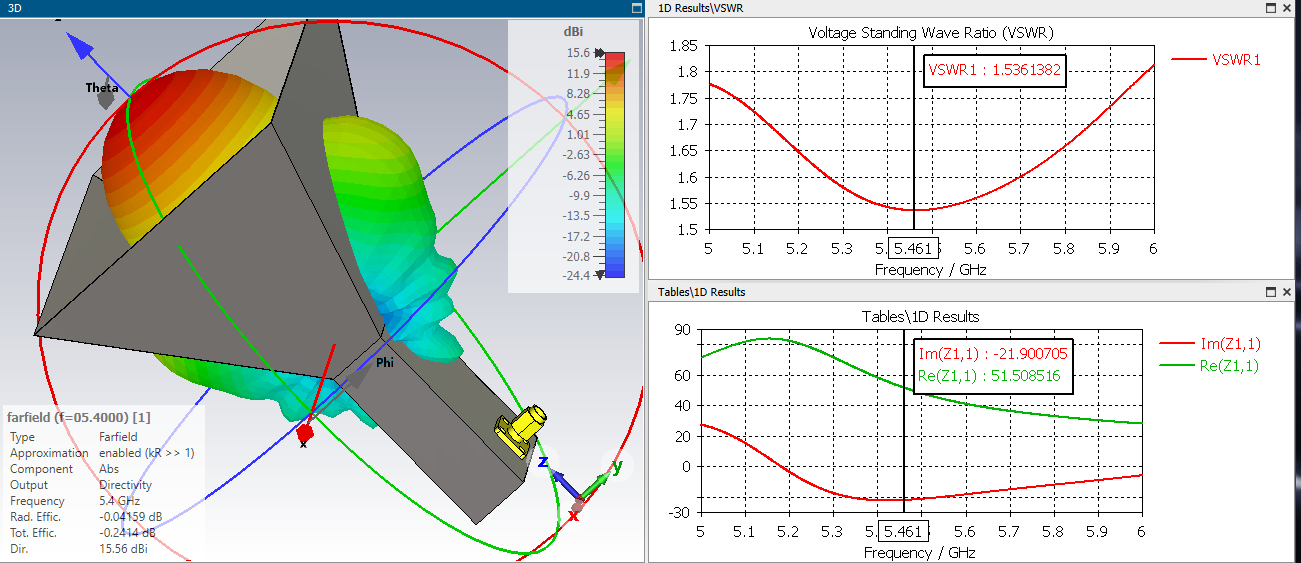Screen dimensions: 1301x563
Task: Click the farfield (f=05.4000) [1] info heading
Action: tap(79, 417)
